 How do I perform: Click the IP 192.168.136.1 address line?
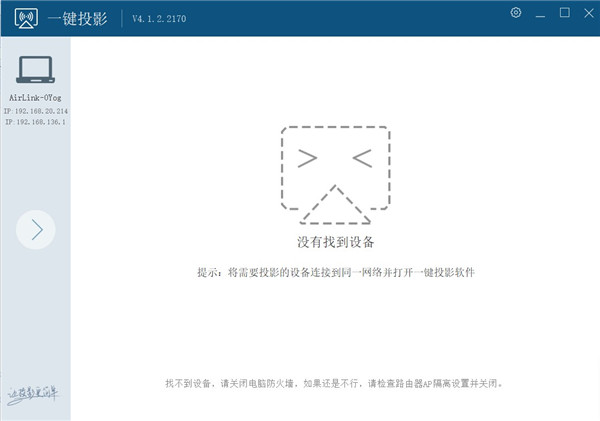[35, 122]
